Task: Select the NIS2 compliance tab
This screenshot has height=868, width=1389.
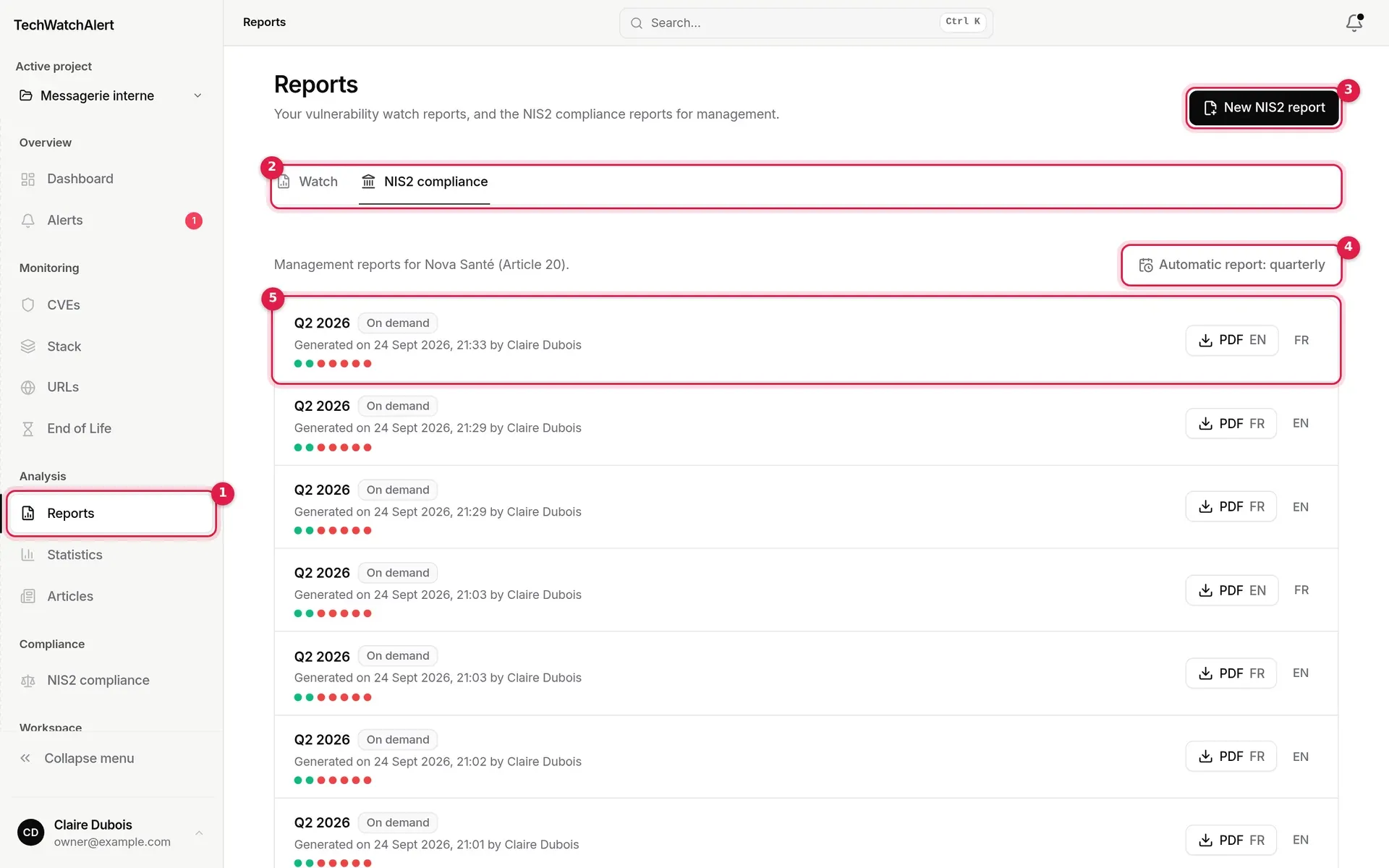Action: pyautogui.click(x=425, y=182)
